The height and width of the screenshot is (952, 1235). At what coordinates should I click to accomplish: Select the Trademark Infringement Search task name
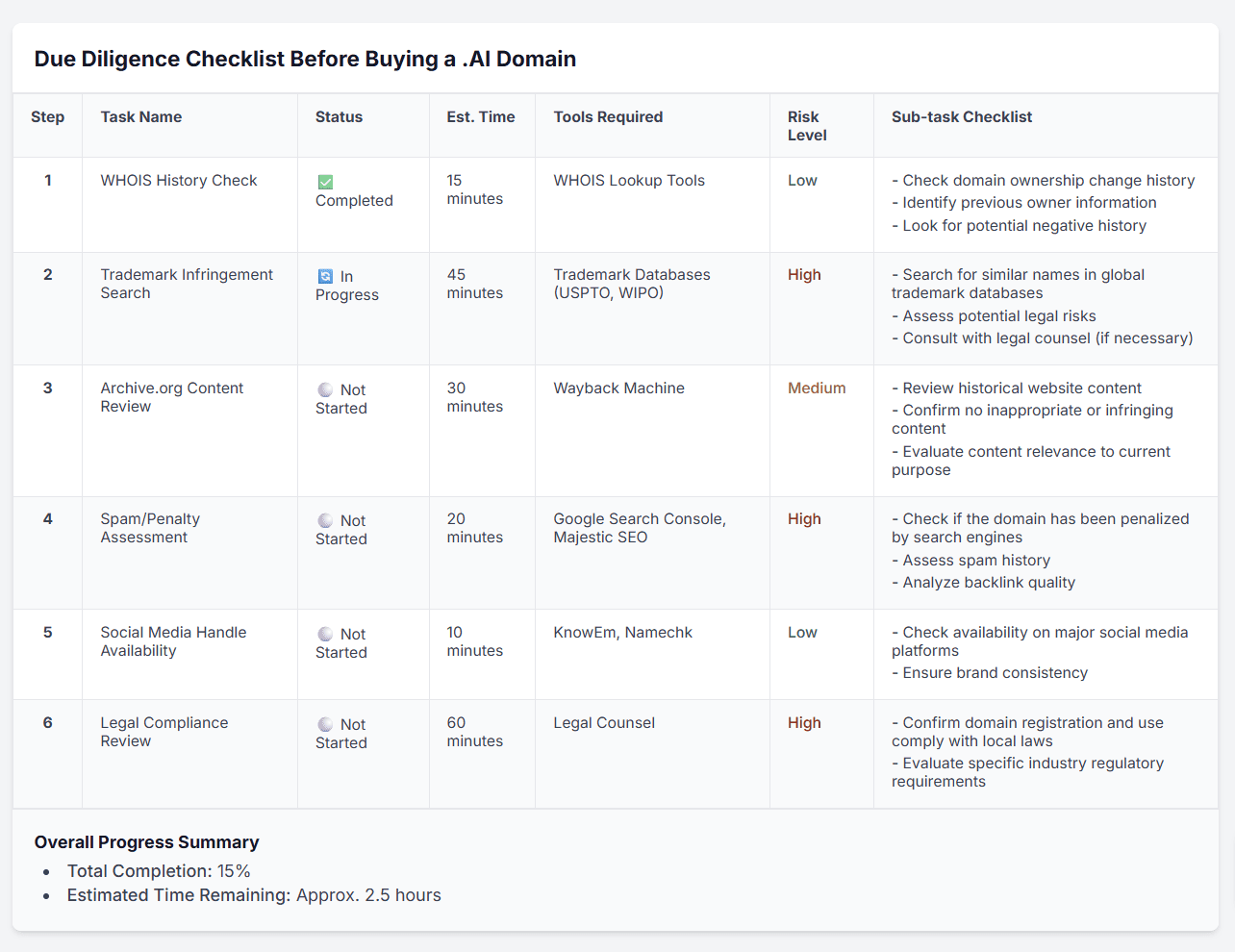tap(187, 284)
